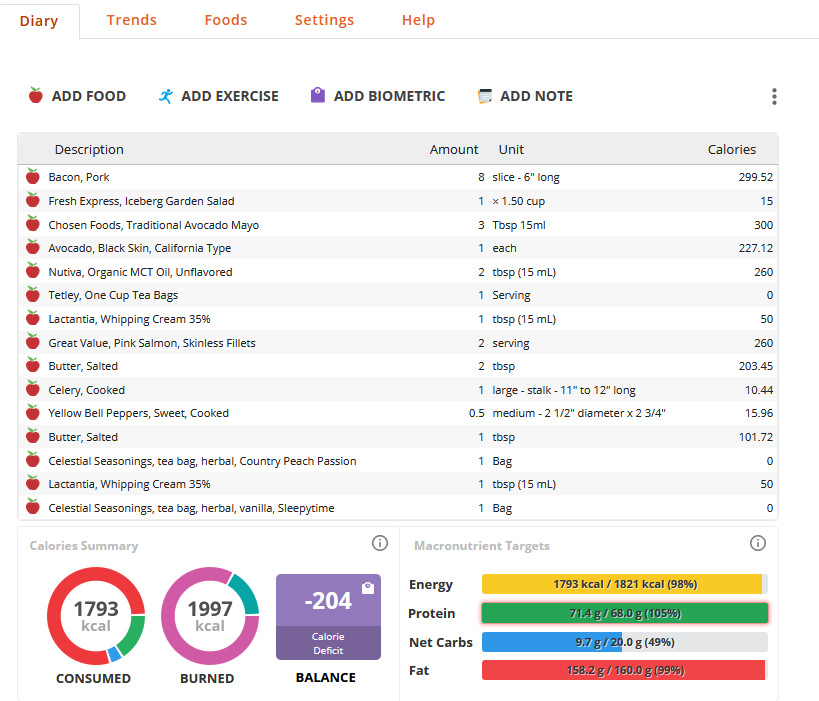Click ADD BIOMETRIC
This screenshot has height=701, width=819.
point(378,96)
